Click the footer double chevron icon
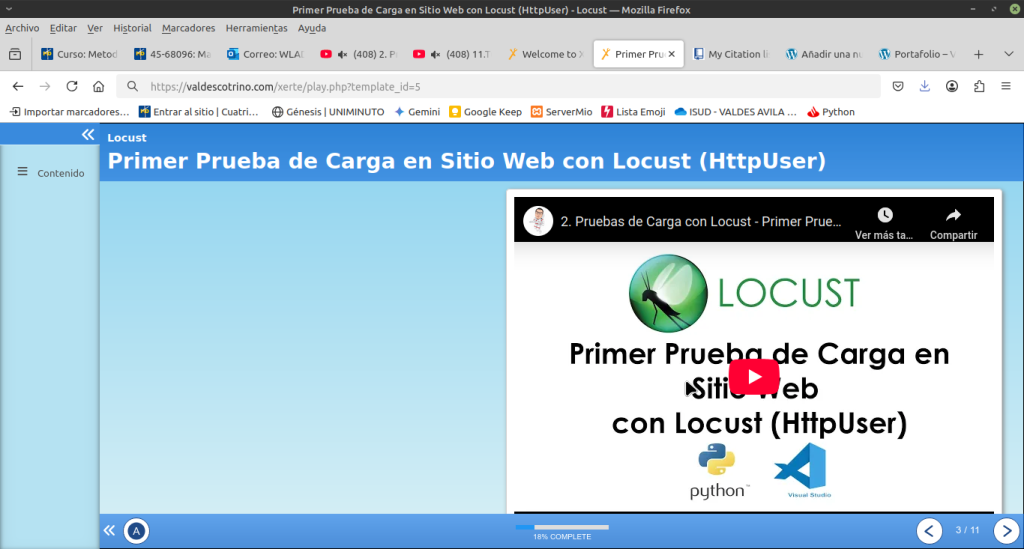1024x549 pixels. (110, 530)
